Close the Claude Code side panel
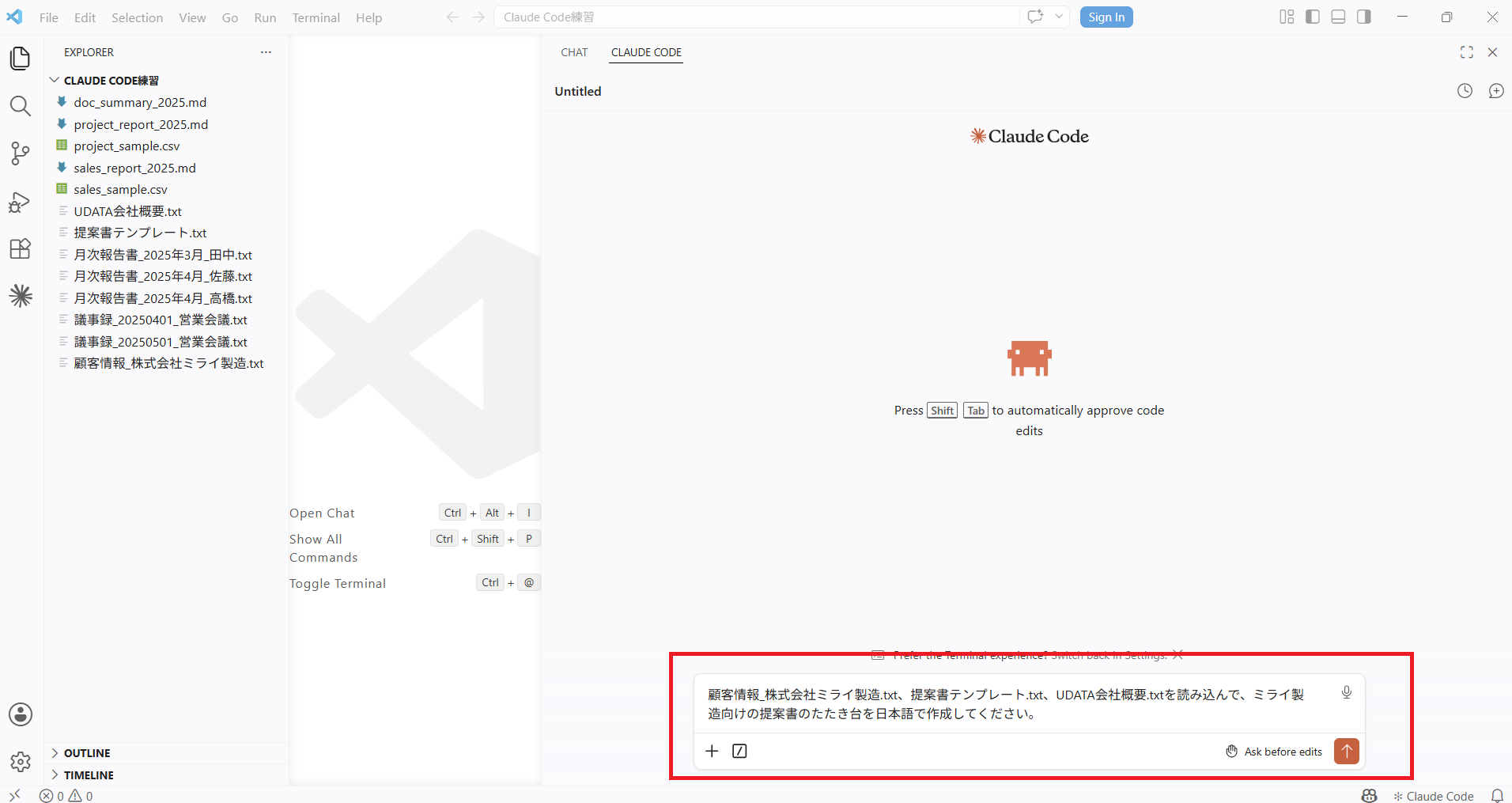 point(1493,52)
